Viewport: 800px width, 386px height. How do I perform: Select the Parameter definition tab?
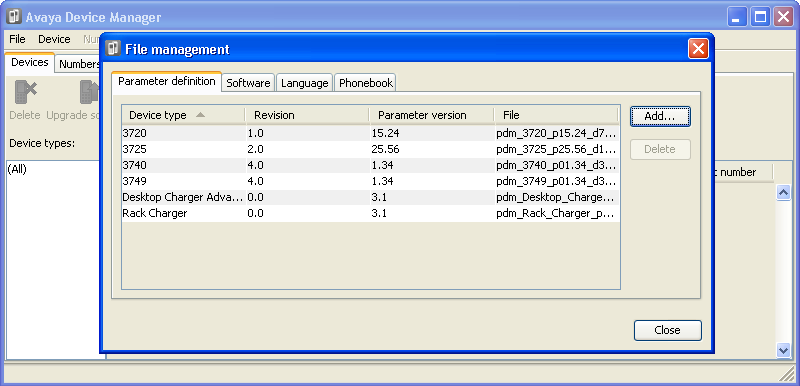166,81
